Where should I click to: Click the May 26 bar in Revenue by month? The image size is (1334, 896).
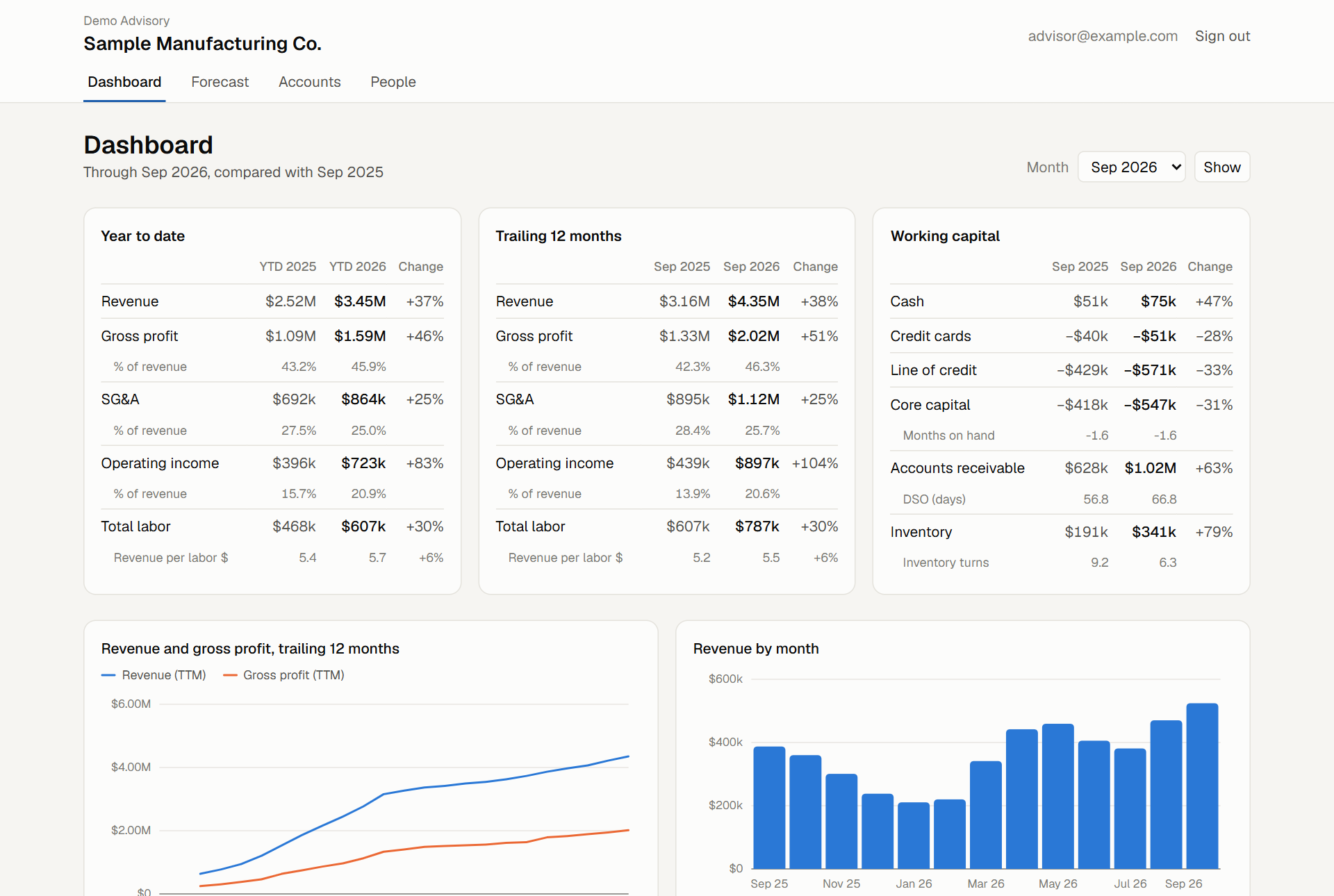(x=1058, y=796)
